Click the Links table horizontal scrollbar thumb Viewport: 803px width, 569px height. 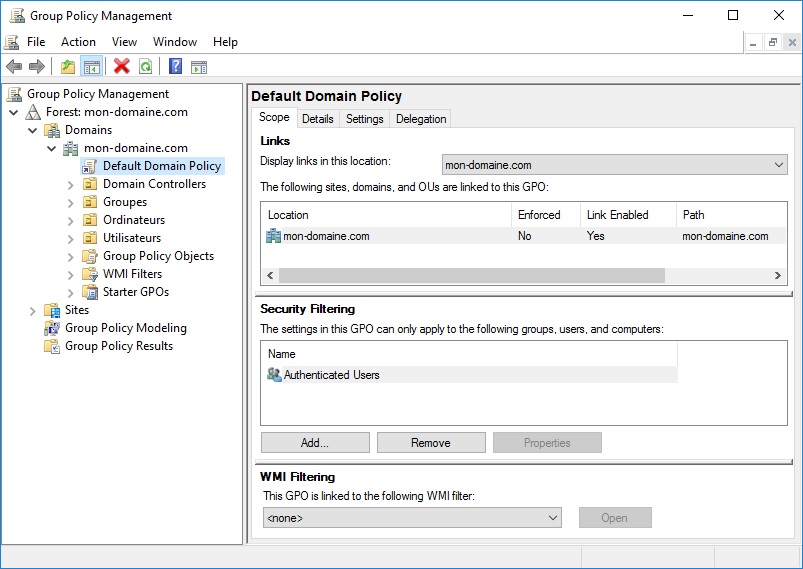click(x=472, y=276)
